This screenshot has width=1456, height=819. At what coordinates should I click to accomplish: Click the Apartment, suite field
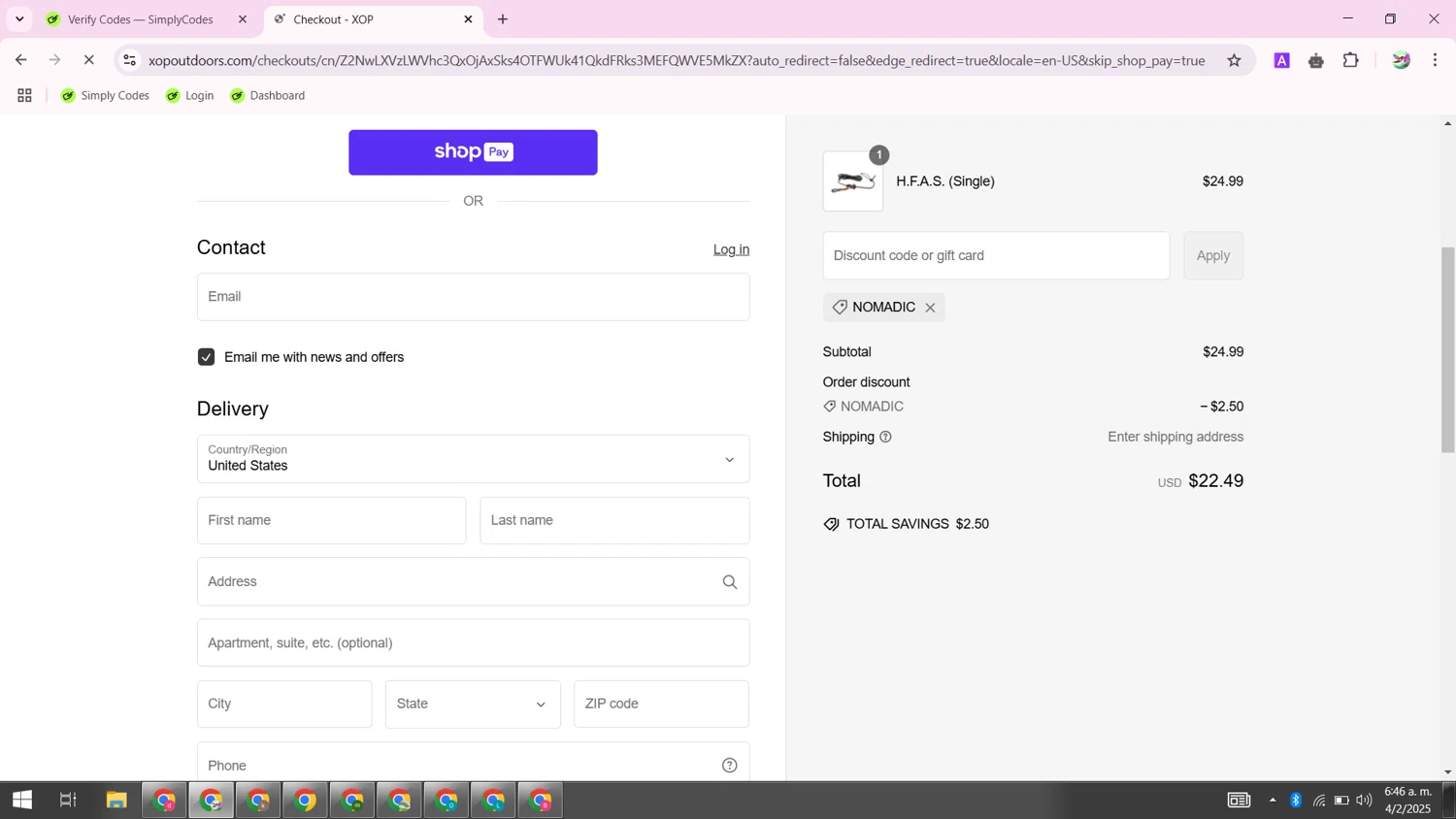tap(473, 642)
